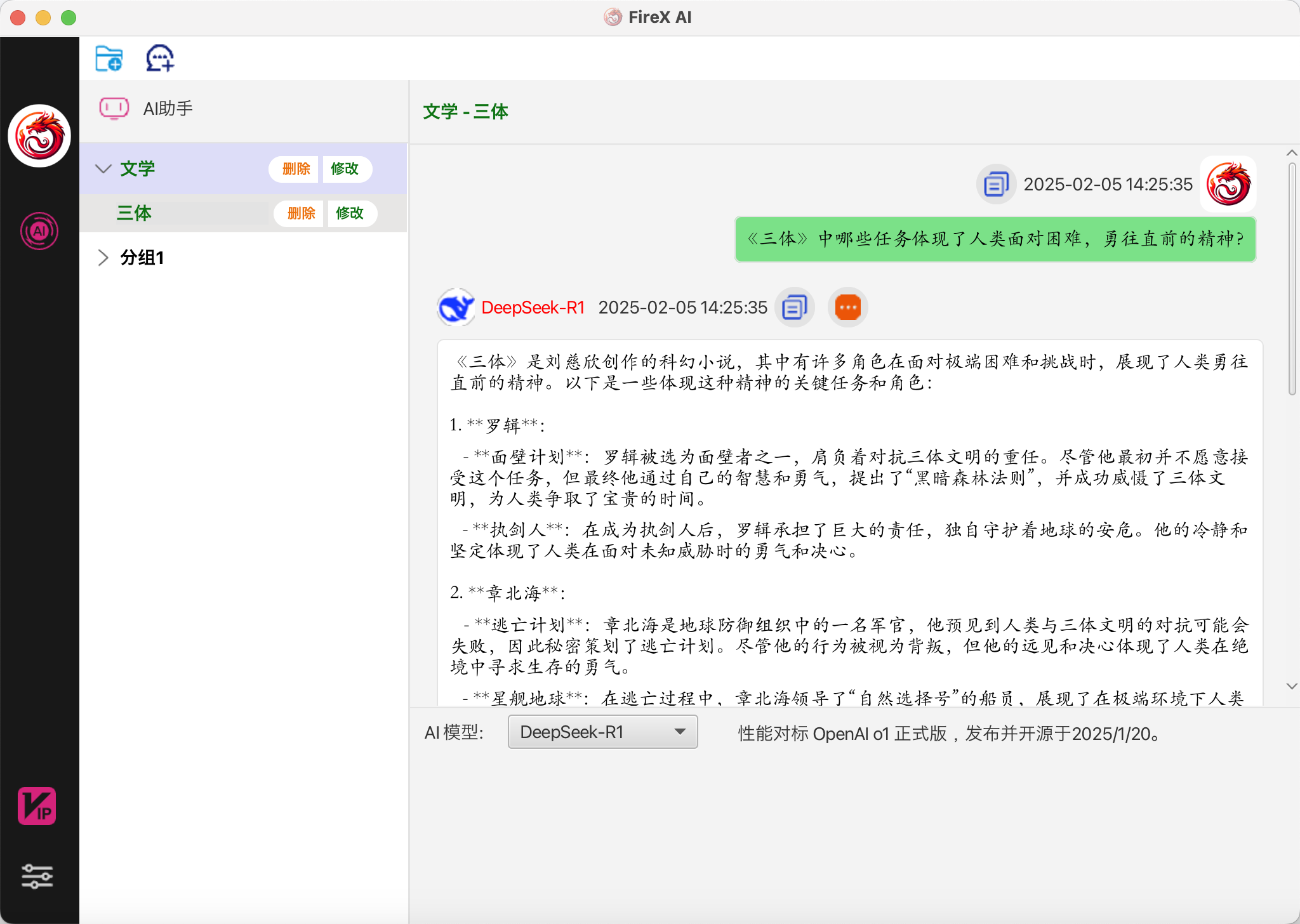Open orange more-options button on reply
This screenshot has height=924, width=1300.
point(848,308)
